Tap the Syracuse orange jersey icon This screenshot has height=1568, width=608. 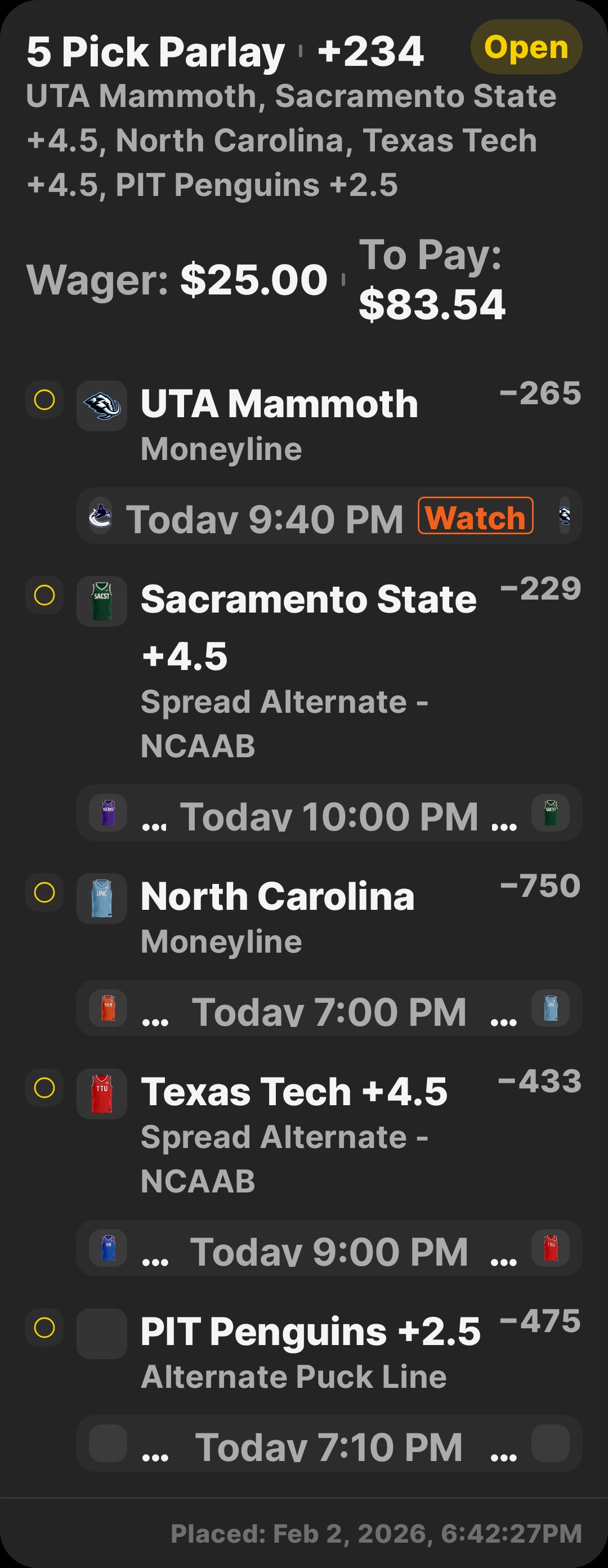coord(108,1008)
